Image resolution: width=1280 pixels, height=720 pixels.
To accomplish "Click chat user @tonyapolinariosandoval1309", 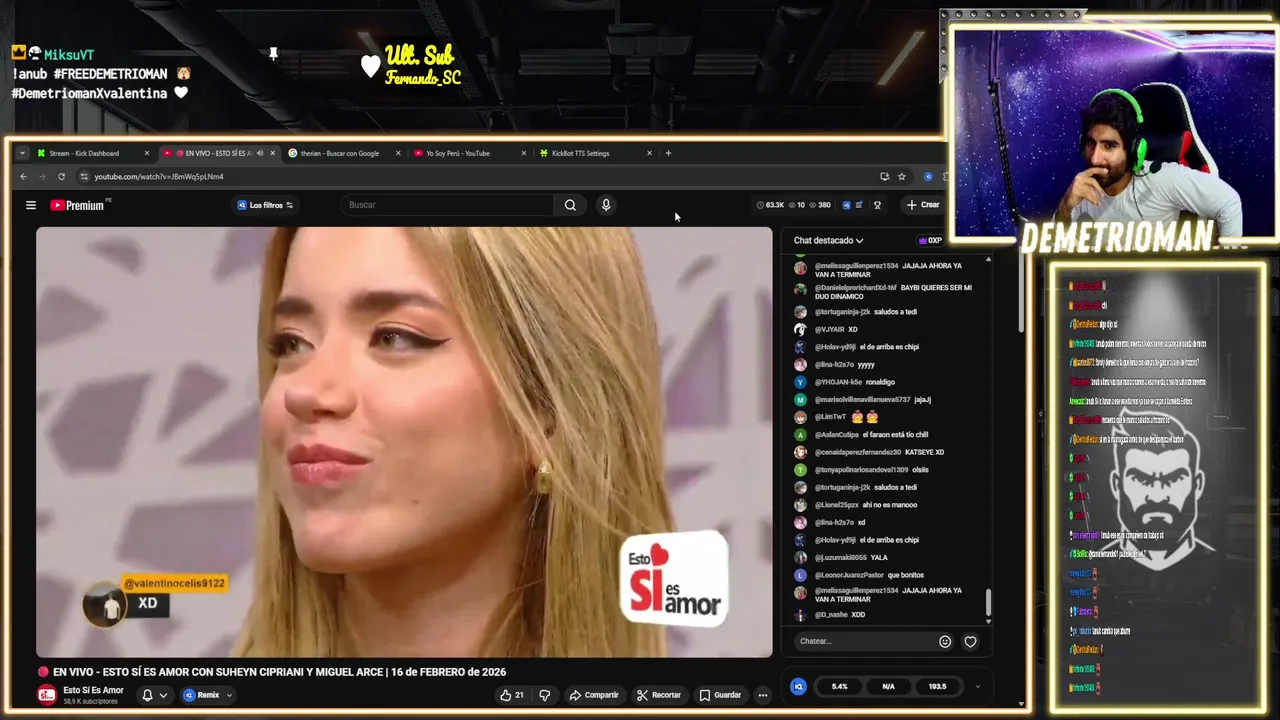I will (x=861, y=470).
